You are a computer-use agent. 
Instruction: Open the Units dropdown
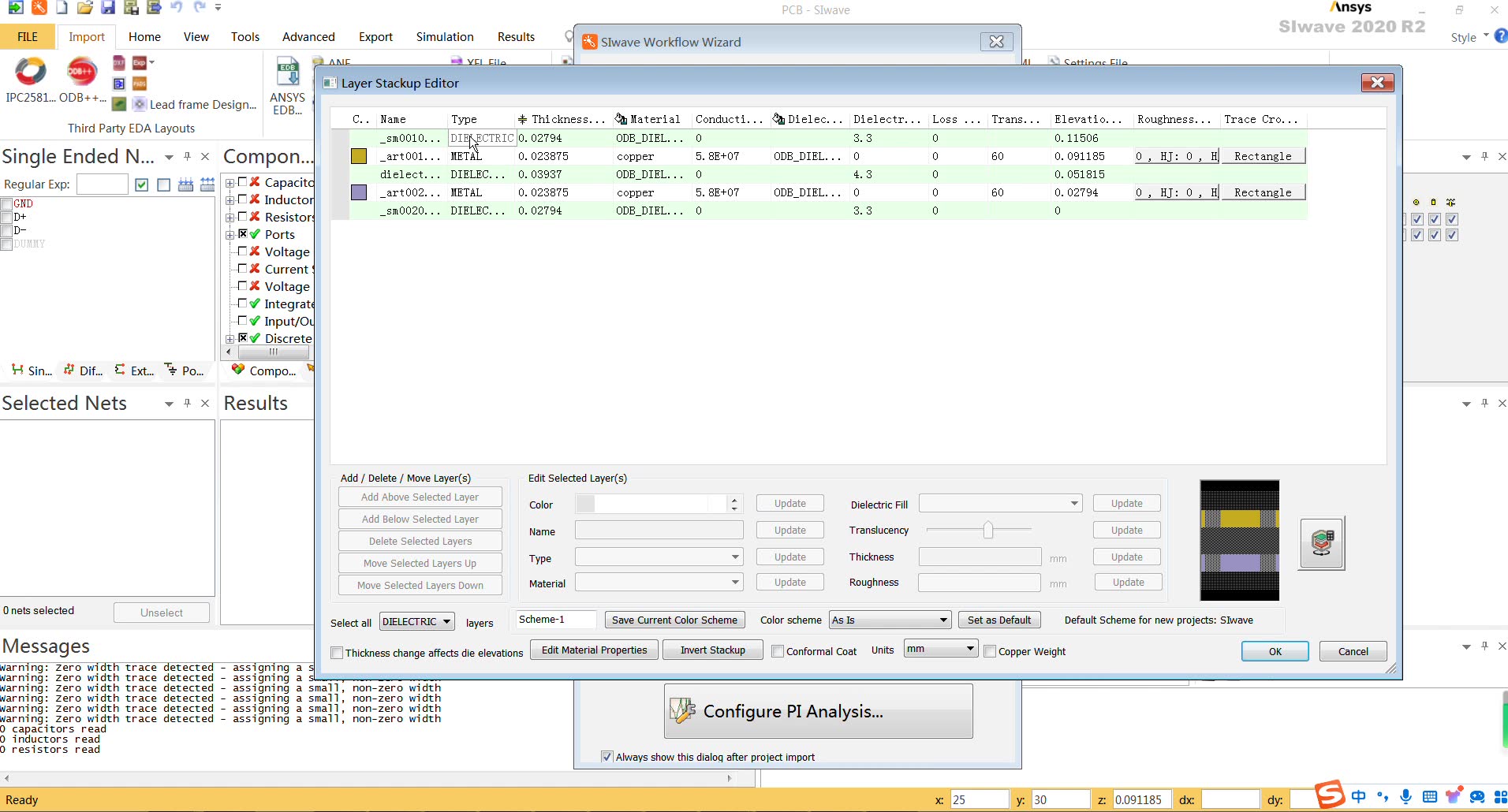(x=941, y=649)
